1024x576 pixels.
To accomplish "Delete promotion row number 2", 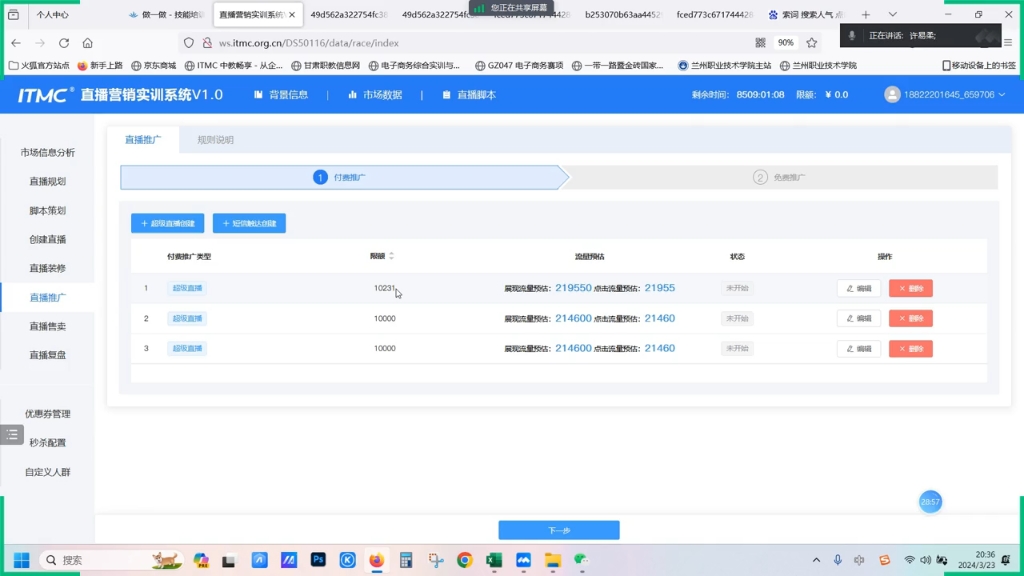I will pos(910,318).
